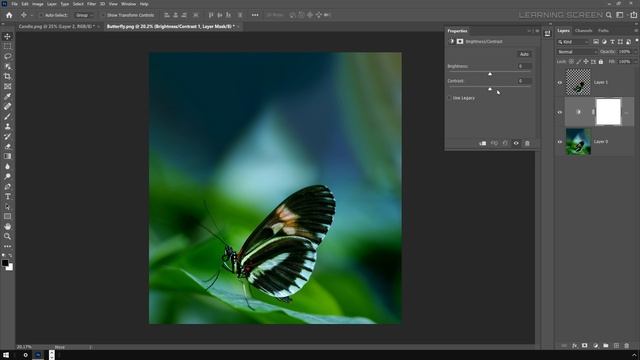Toggle adjustment visibility in Properties panel
This screenshot has height=360, width=640.
(516, 143)
